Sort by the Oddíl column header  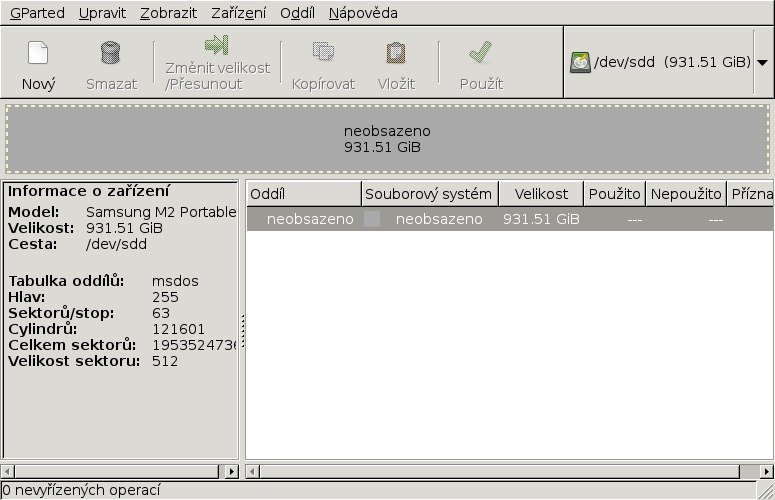coord(304,194)
